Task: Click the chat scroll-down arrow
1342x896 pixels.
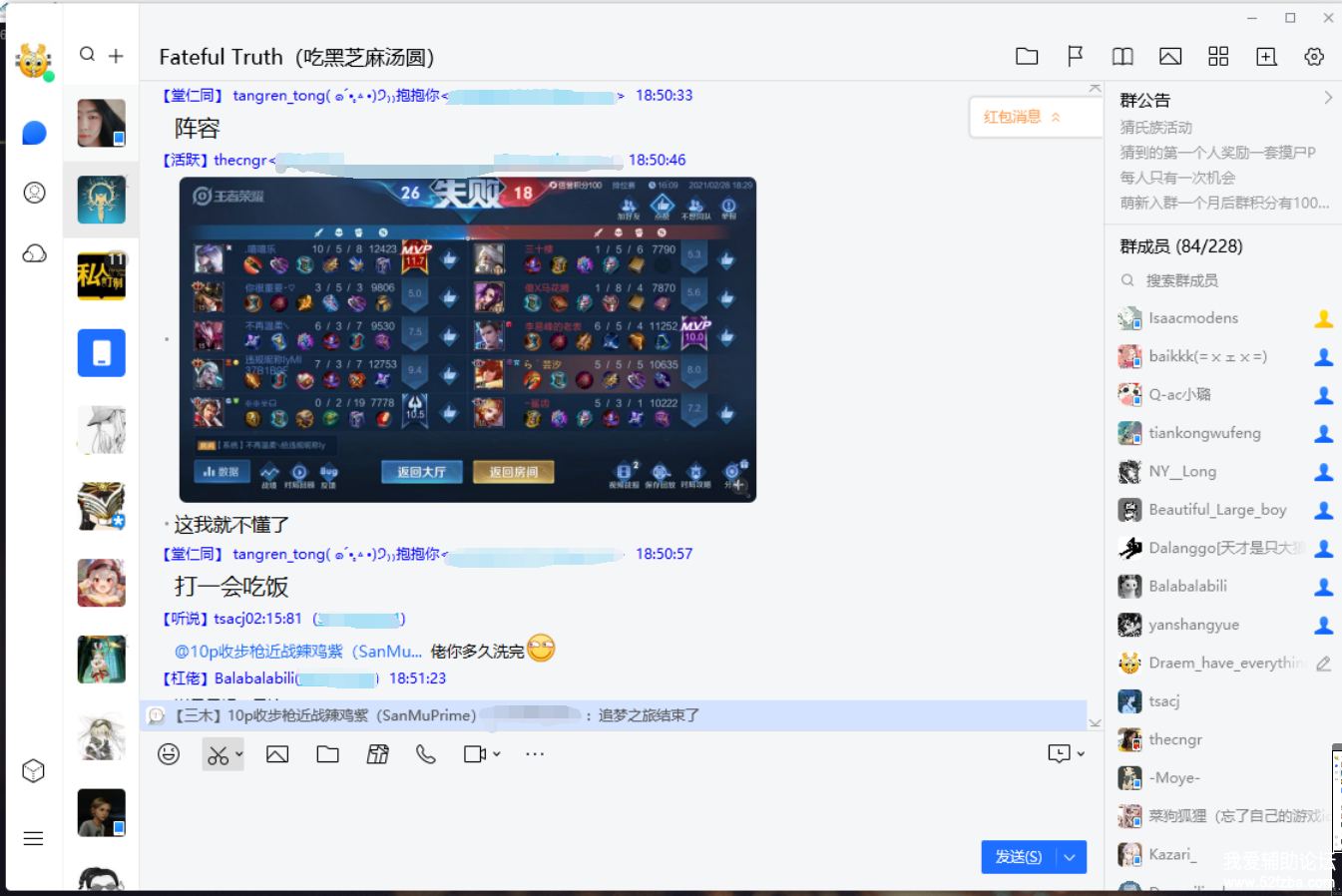Action: (x=1096, y=723)
